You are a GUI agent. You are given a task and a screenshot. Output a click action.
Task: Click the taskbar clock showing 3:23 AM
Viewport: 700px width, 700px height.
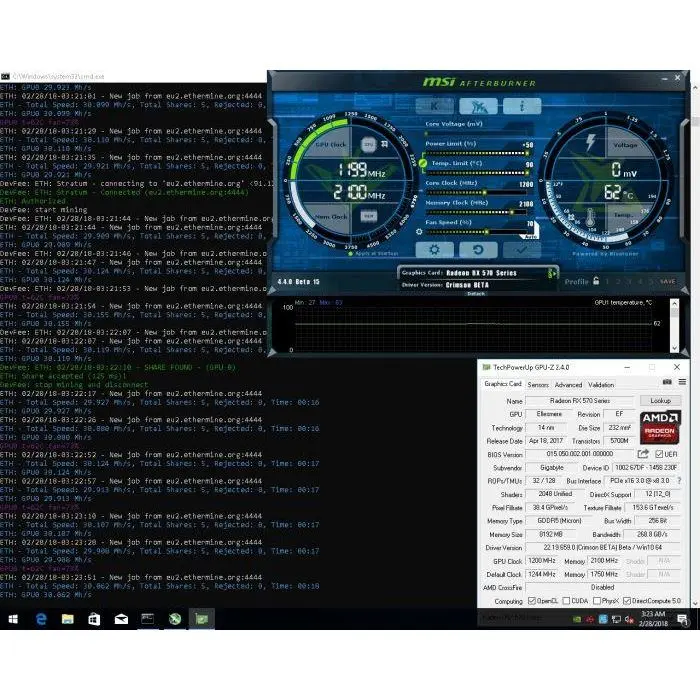coord(653,619)
